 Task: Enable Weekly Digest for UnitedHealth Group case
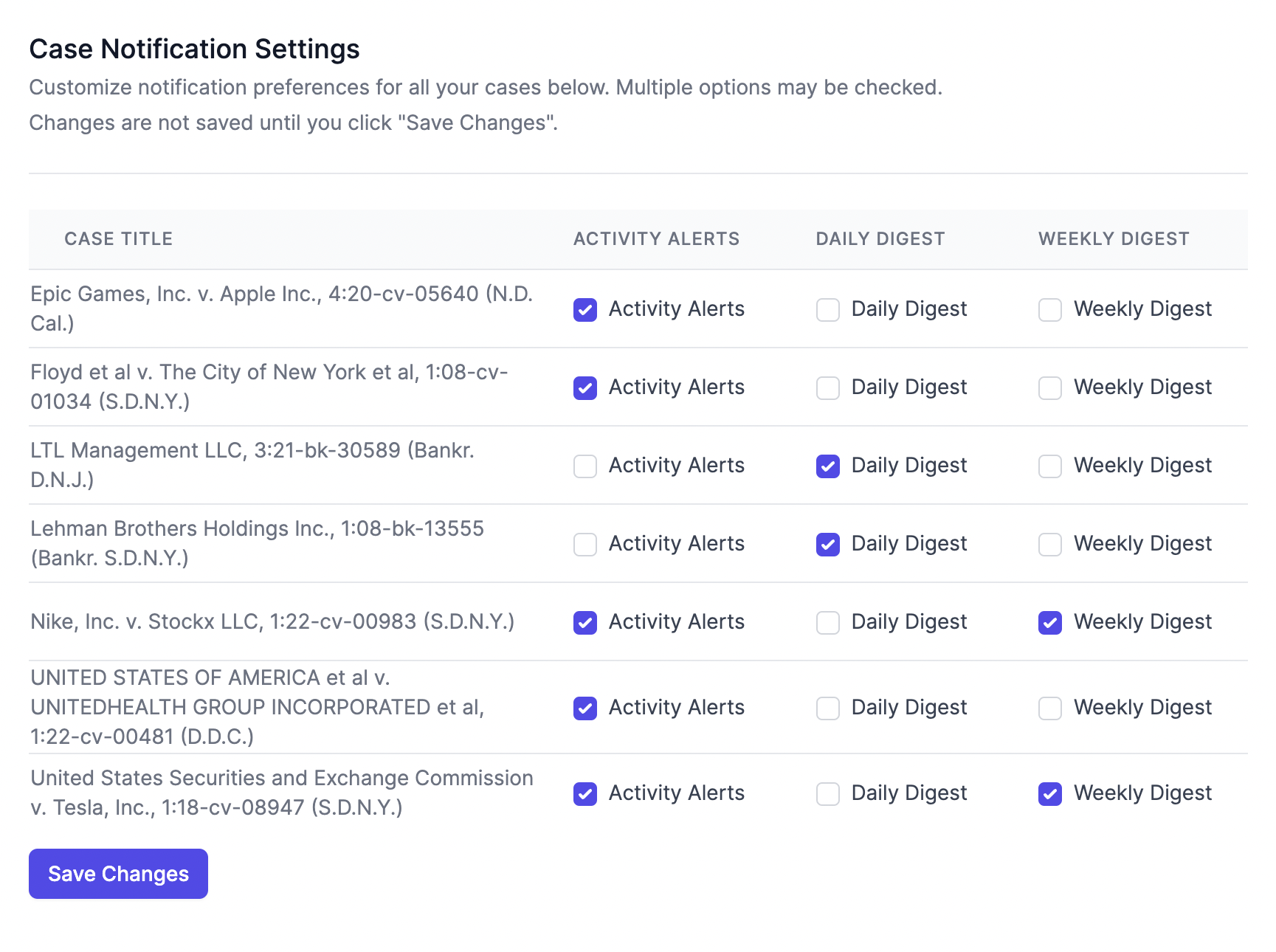[1050, 708]
